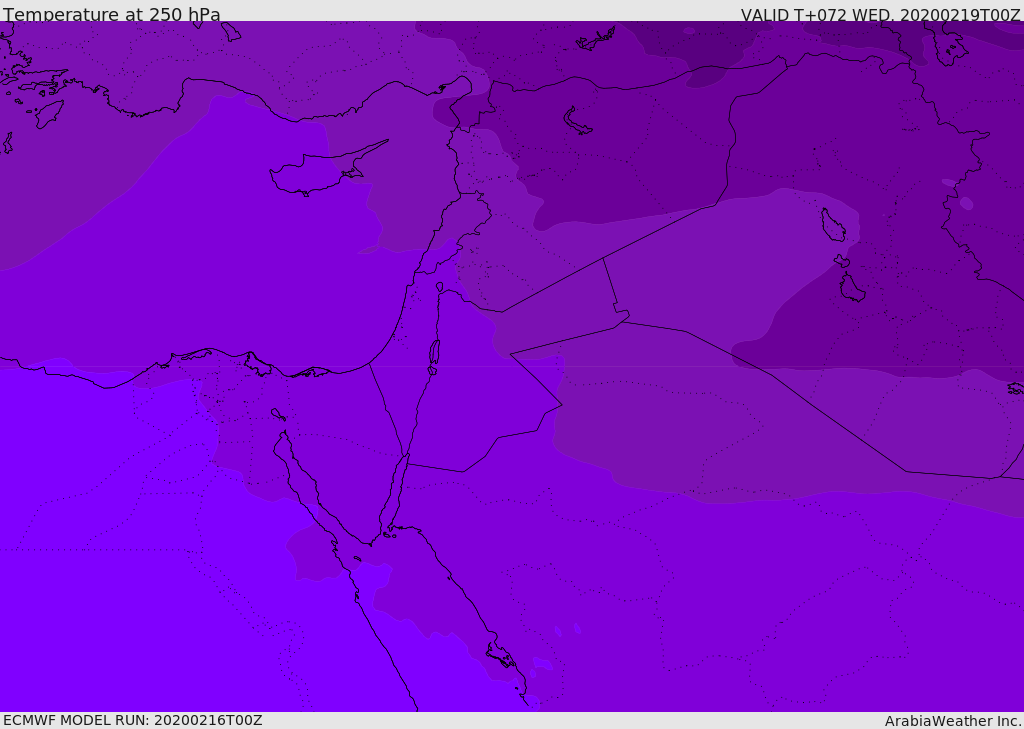Click the VALID T+072 timestamp label
1024x729 pixels.
pos(880,14)
